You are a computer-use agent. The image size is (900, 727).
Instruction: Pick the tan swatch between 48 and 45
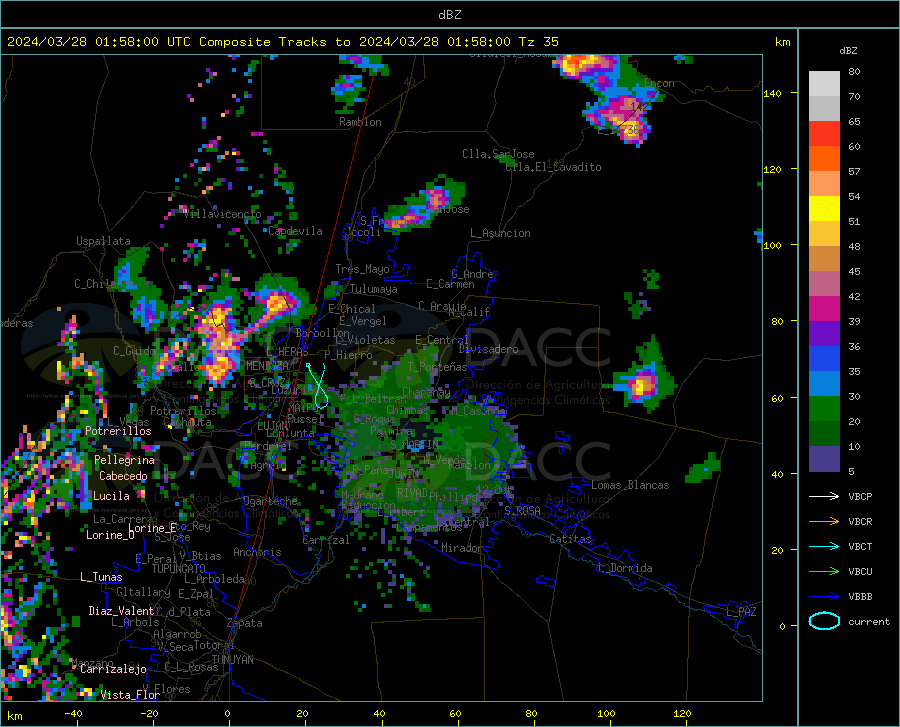click(824, 259)
